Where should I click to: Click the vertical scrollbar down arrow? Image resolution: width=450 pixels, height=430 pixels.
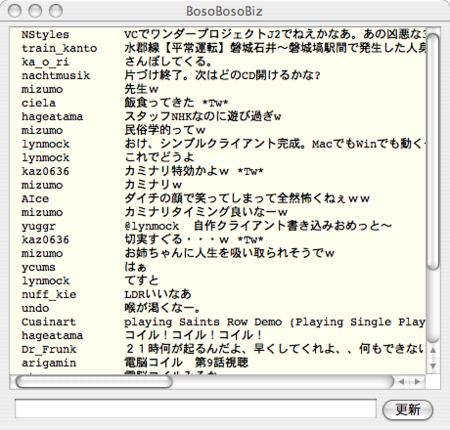(433, 366)
